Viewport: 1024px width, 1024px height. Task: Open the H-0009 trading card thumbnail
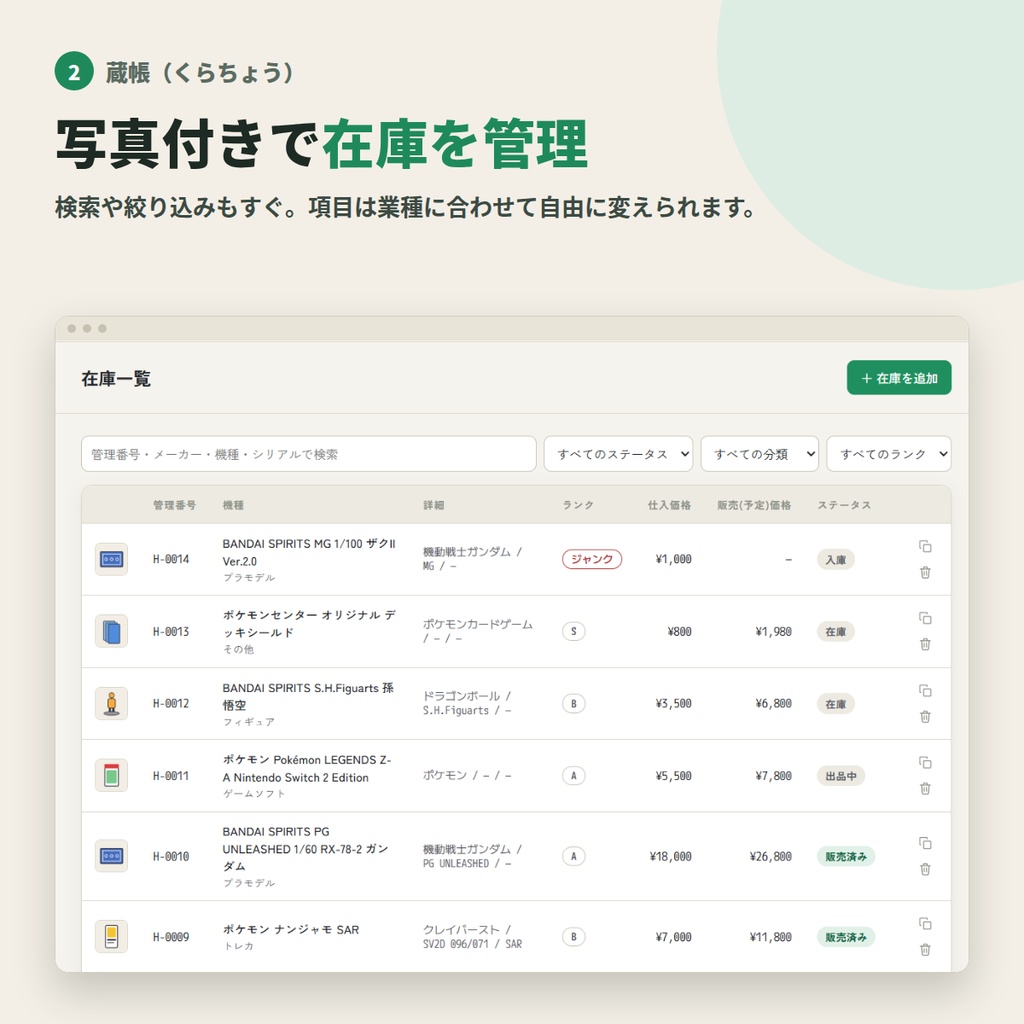111,936
